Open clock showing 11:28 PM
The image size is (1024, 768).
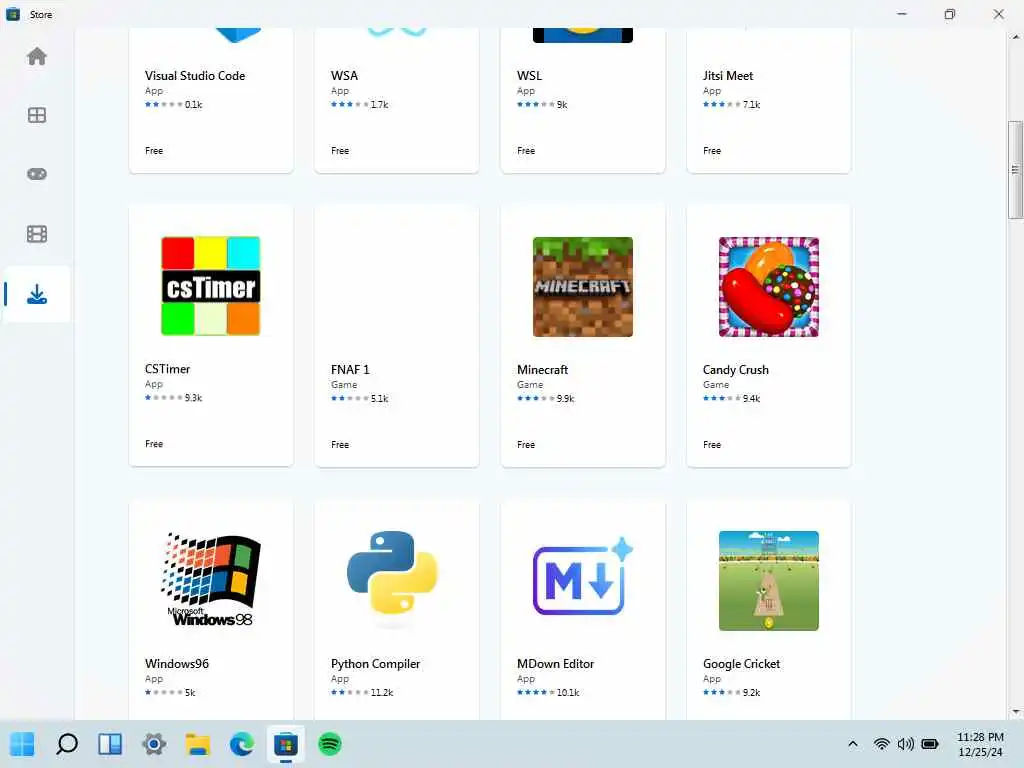(x=980, y=744)
